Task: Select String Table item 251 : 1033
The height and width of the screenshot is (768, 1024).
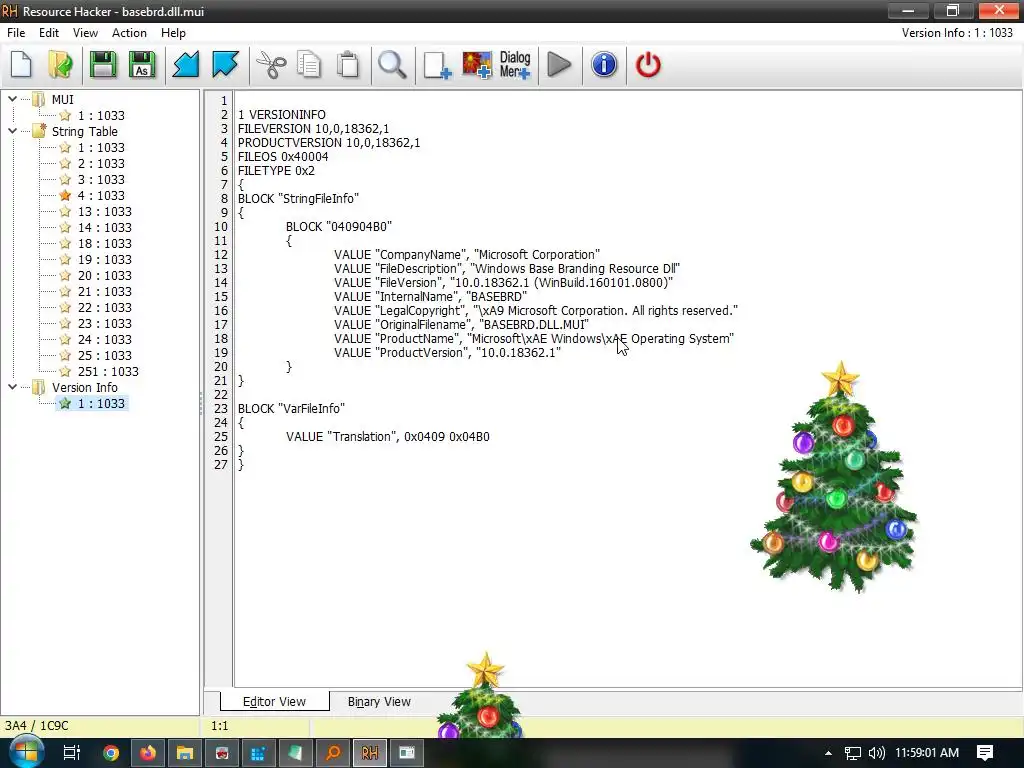Action: coord(108,372)
